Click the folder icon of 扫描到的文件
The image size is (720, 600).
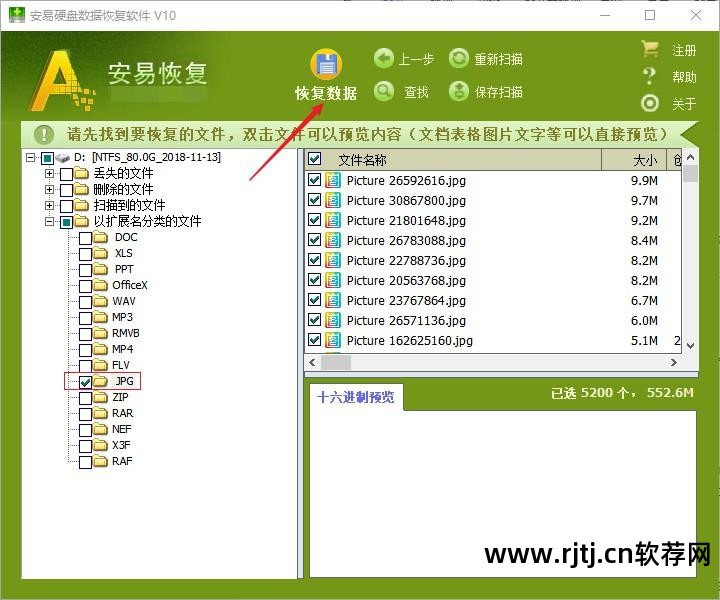[81, 205]
